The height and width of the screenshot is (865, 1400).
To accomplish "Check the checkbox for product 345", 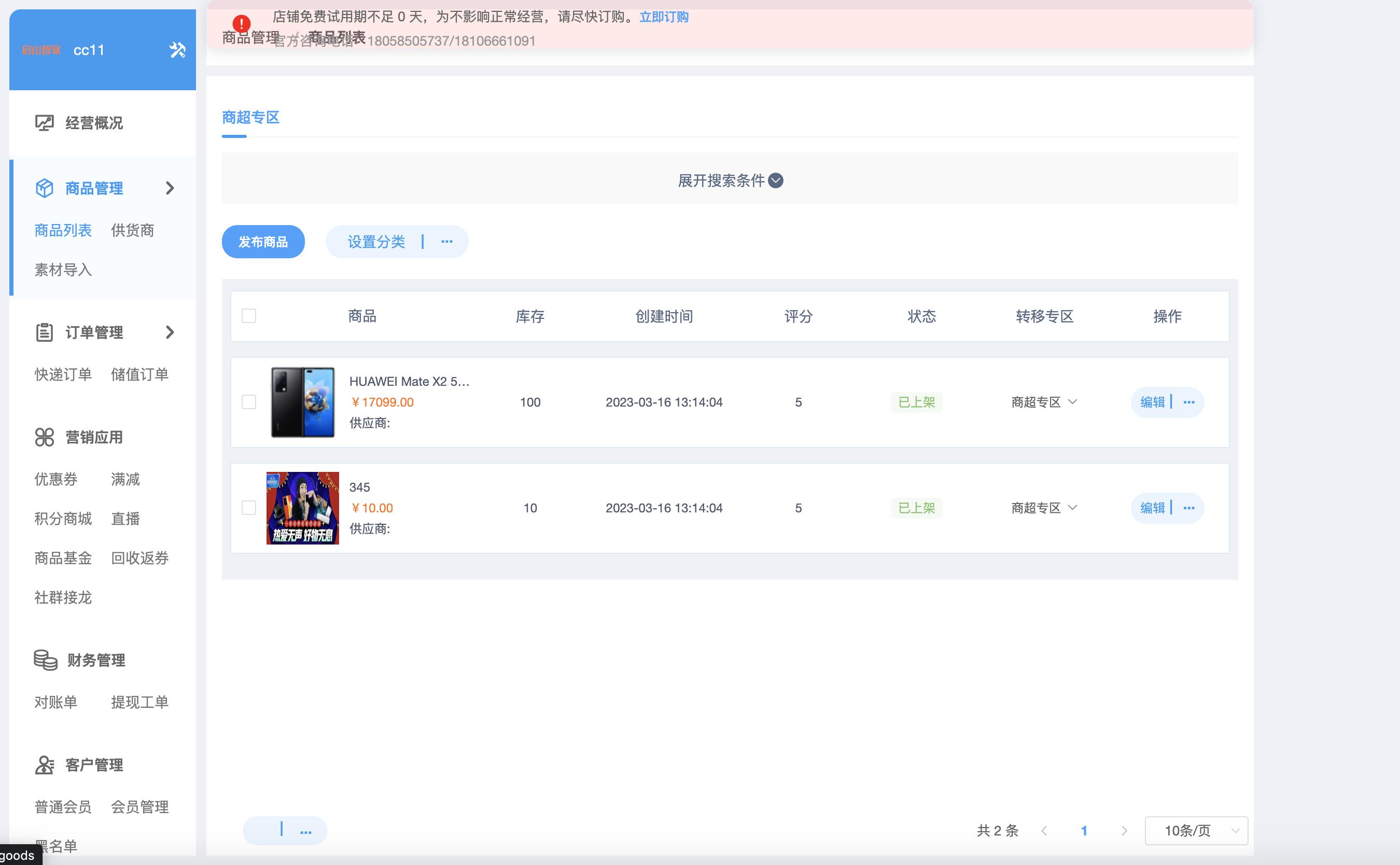I will tap(249, 508).
